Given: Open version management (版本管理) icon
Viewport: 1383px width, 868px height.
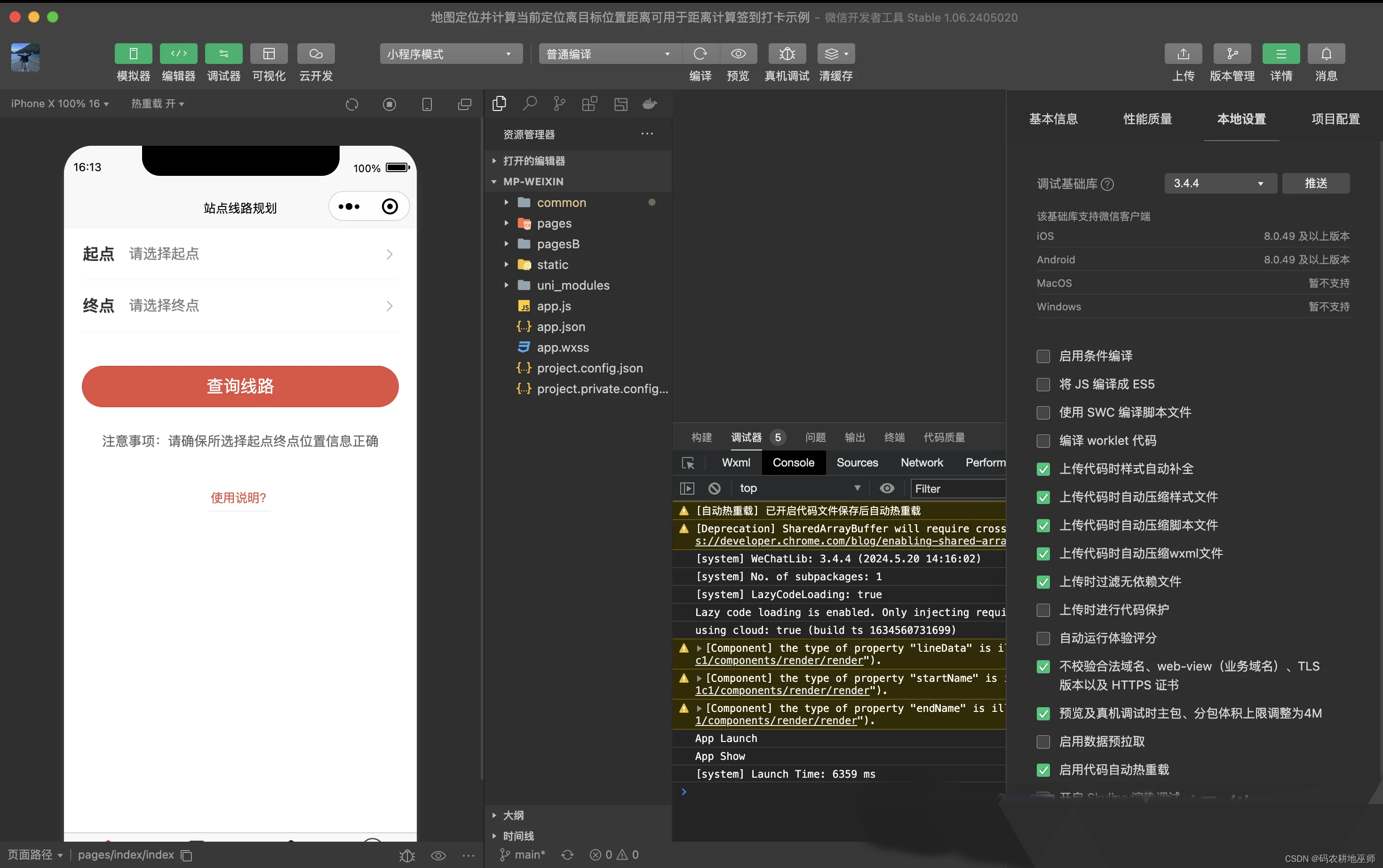Looking at the screenshot, I should [x=1232, y=54].
